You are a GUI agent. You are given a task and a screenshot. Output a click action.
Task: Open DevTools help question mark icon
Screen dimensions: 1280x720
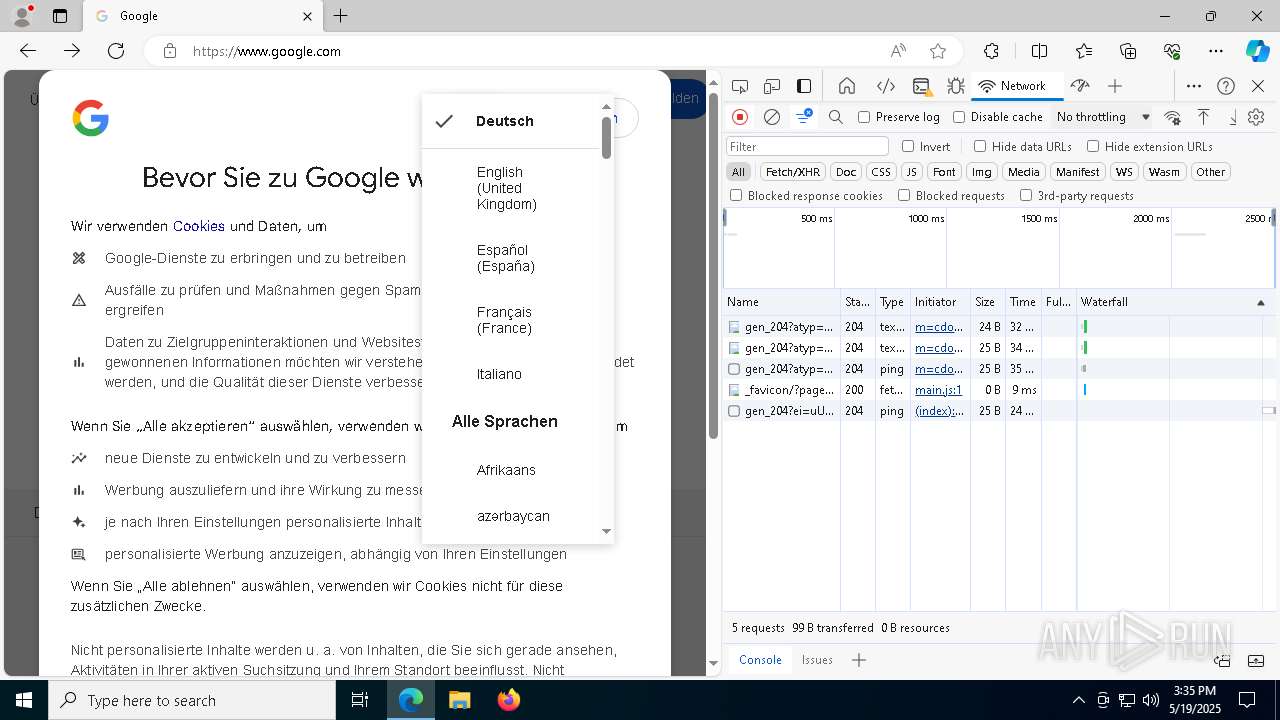pos(1226,86)
